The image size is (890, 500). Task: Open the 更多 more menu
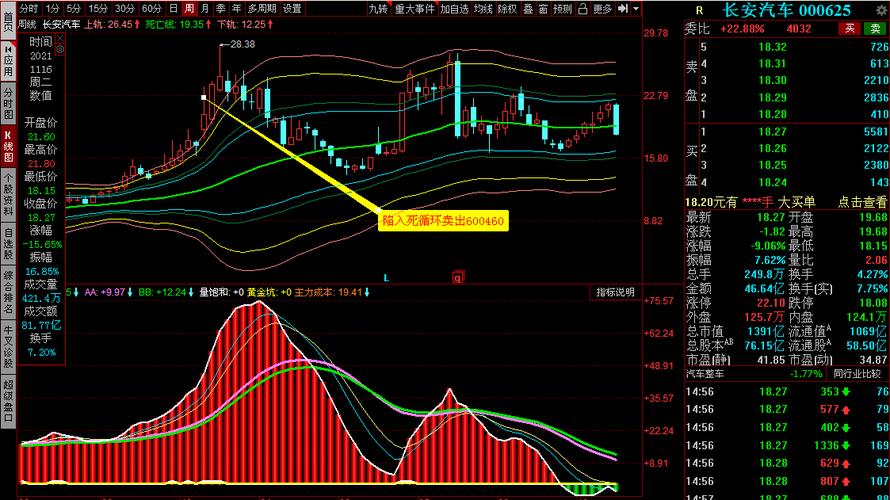pyautogui.click(x=602, y=9)
